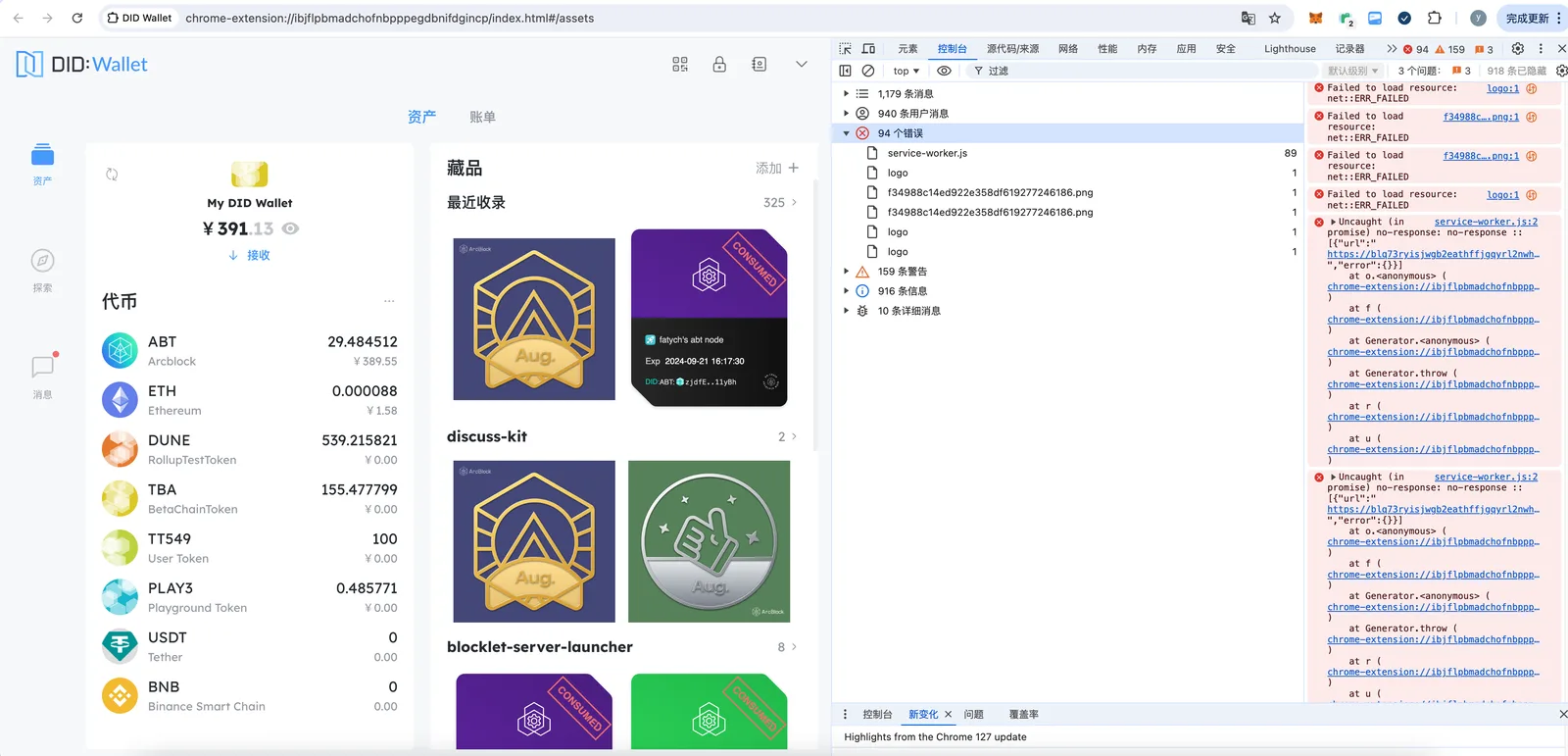Screen dimensions: 1568x756
Task: Open discuss-kit collection arrow
Action: pos(794,436)
